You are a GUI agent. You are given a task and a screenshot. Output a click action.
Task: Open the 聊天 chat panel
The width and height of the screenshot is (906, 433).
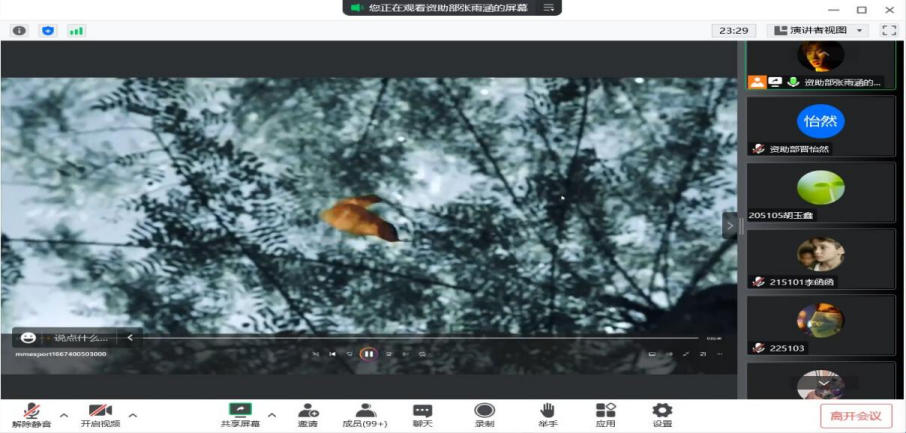tap(422, 415)
